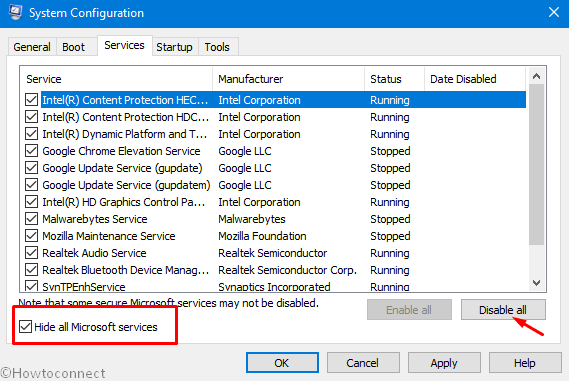Image resolution: width=569 pixels, height=381 pixels.
Task: Disable the Malwarebytes Service checkbox
Action: 32,218
